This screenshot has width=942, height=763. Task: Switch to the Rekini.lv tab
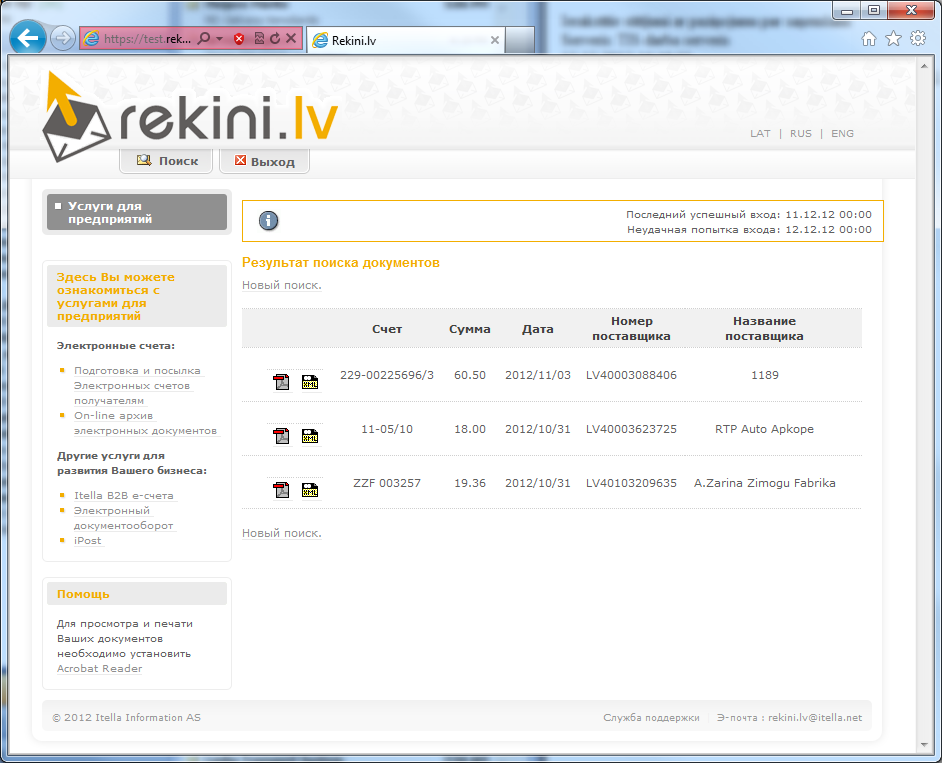(x=406, y=40)
